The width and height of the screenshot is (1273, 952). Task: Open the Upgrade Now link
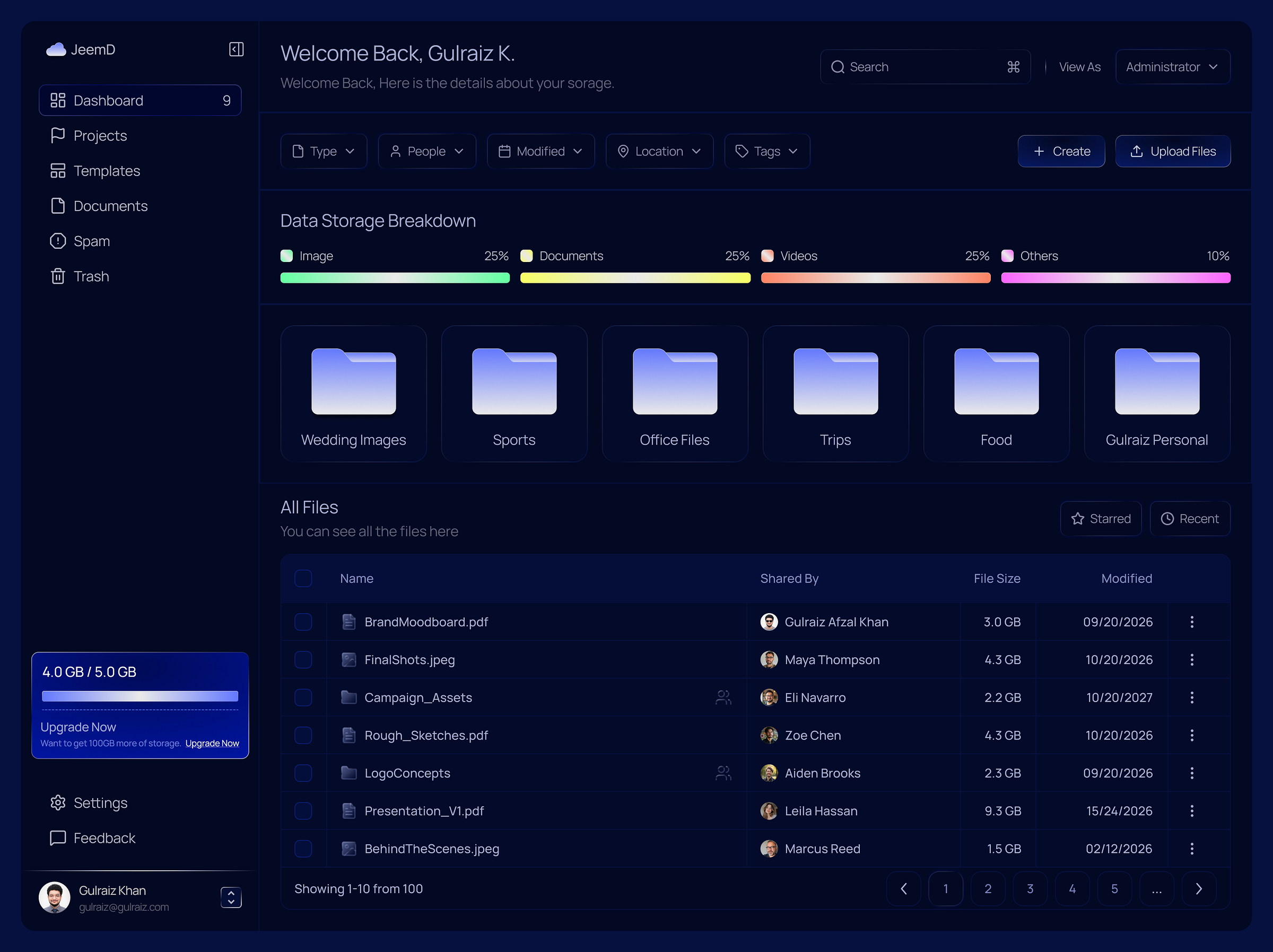tap(212, 743)
